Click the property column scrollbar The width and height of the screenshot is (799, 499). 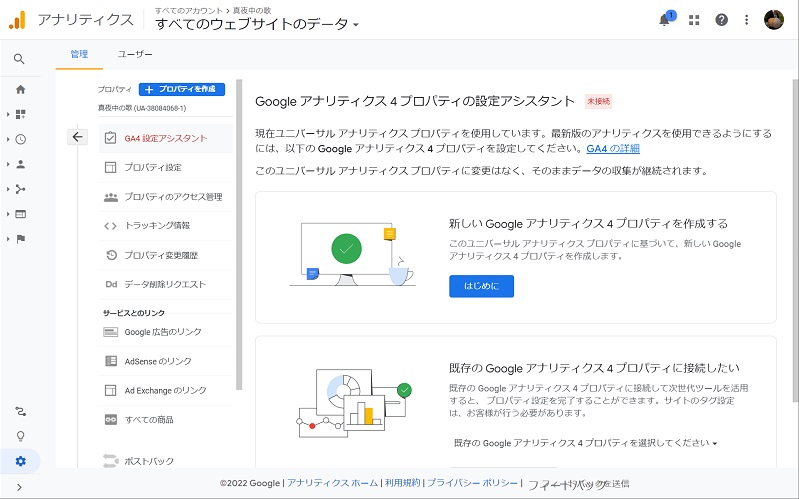(239, 234)
